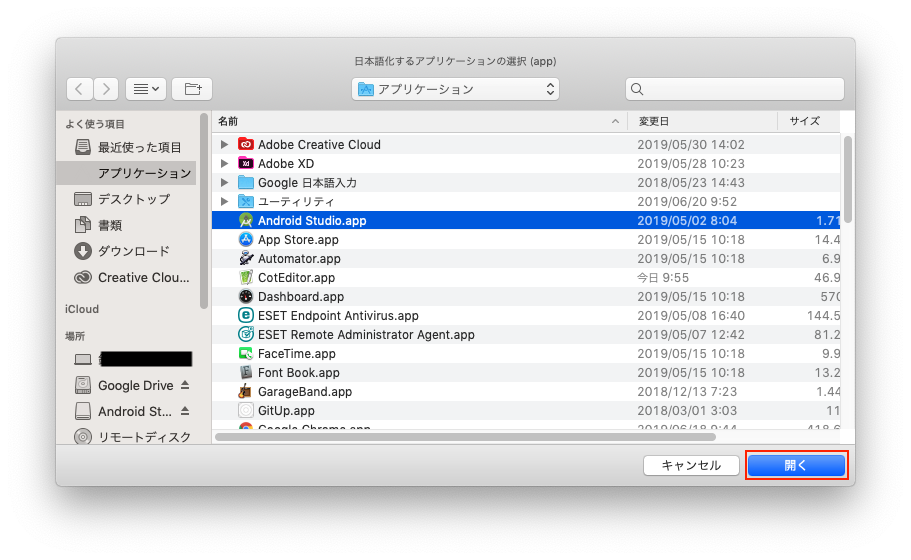Select Automator.app in the list
Screen dimensions: 911x560
pos(299,259)
